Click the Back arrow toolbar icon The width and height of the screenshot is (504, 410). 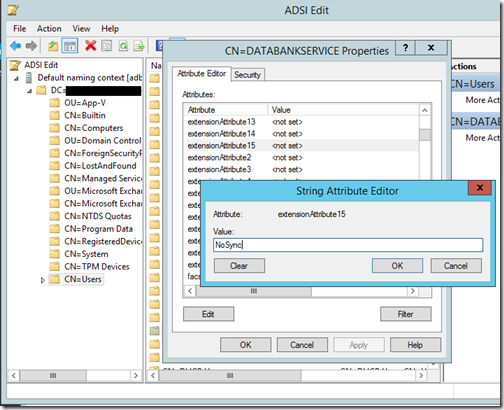click(x=15, y=46)
